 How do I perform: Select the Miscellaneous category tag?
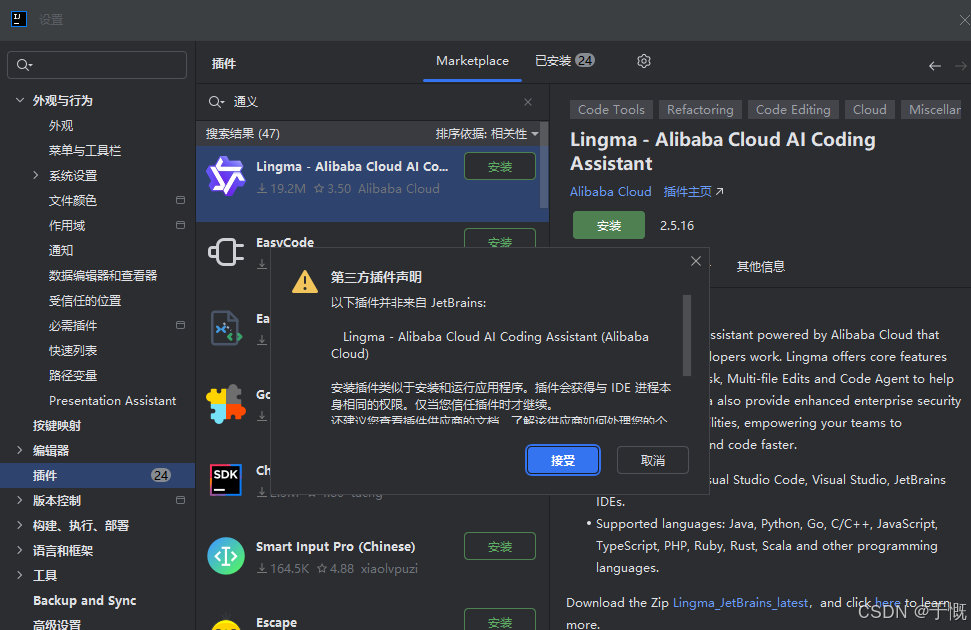point(933,110)
